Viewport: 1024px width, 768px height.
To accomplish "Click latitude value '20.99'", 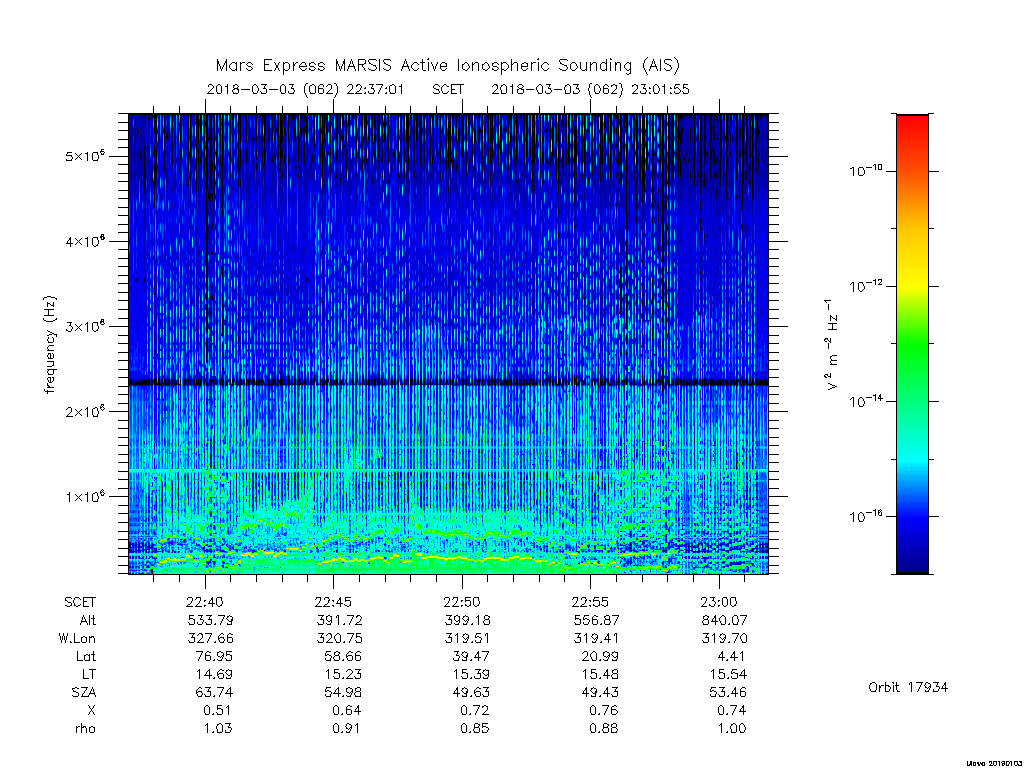I will 600,656.
